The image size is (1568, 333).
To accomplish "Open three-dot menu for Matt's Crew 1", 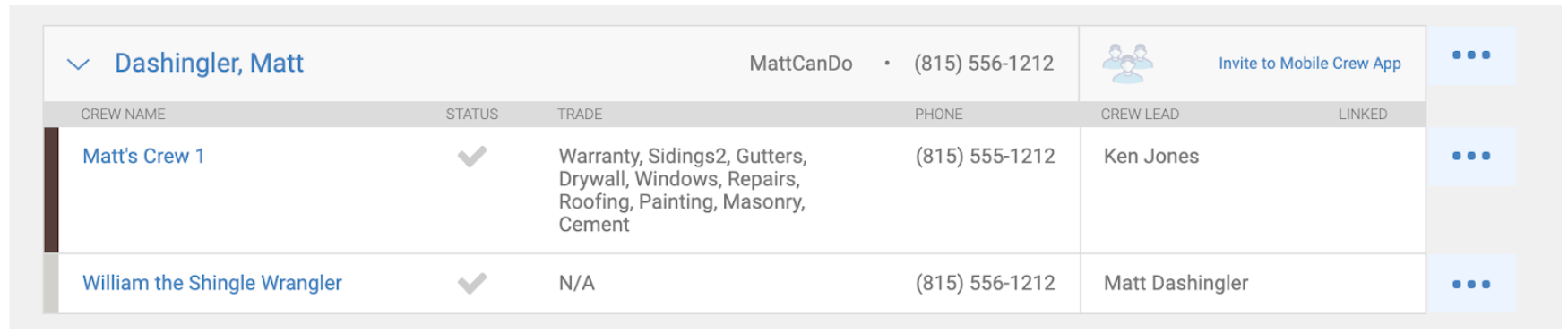I will coord(1471,156).
